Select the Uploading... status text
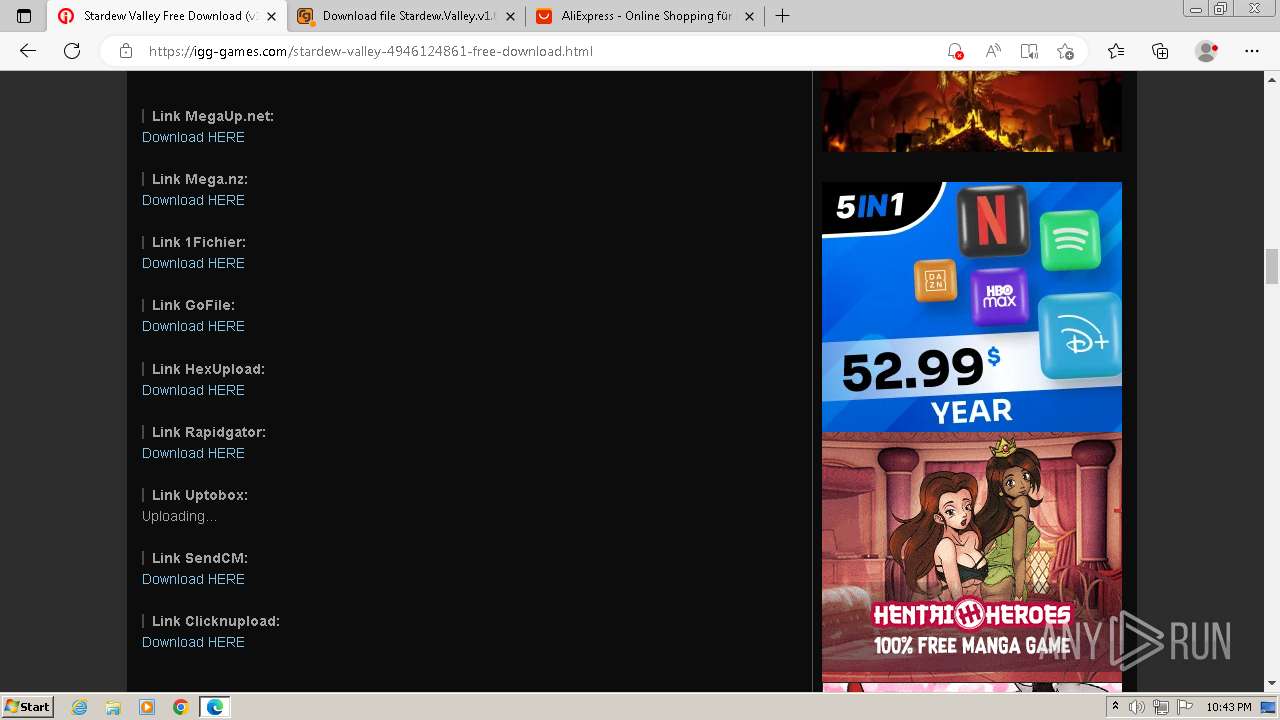The image size is (1280, 720). click(x=179, y=516)
